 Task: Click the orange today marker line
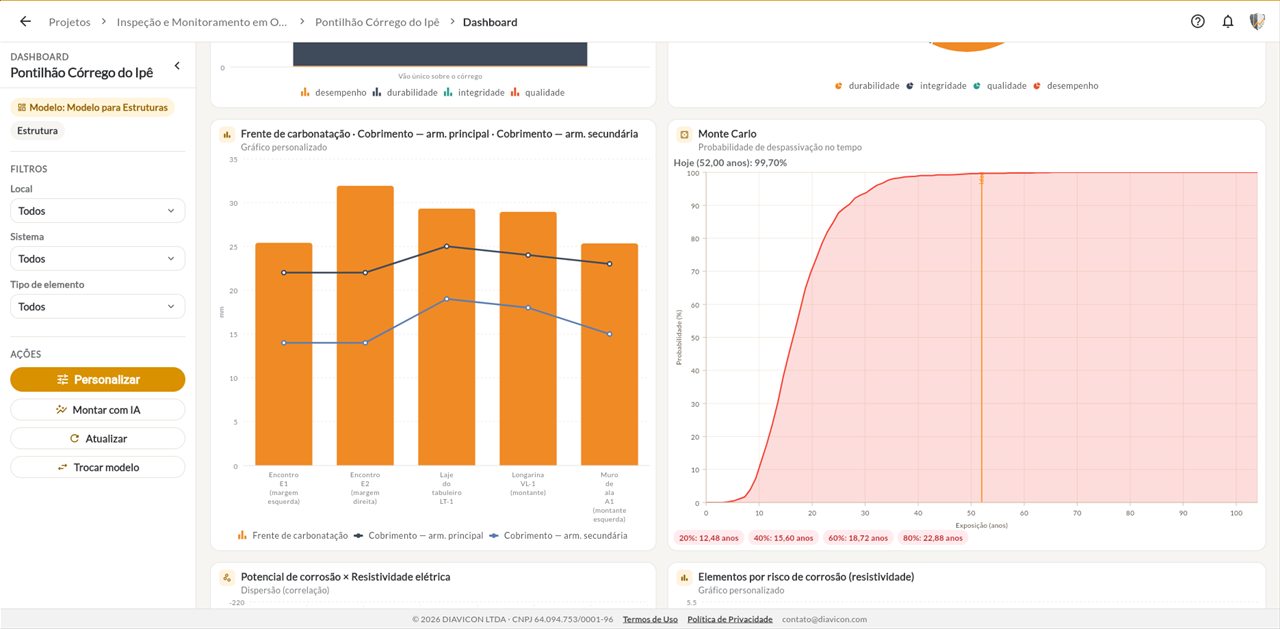tap(981, 338)
